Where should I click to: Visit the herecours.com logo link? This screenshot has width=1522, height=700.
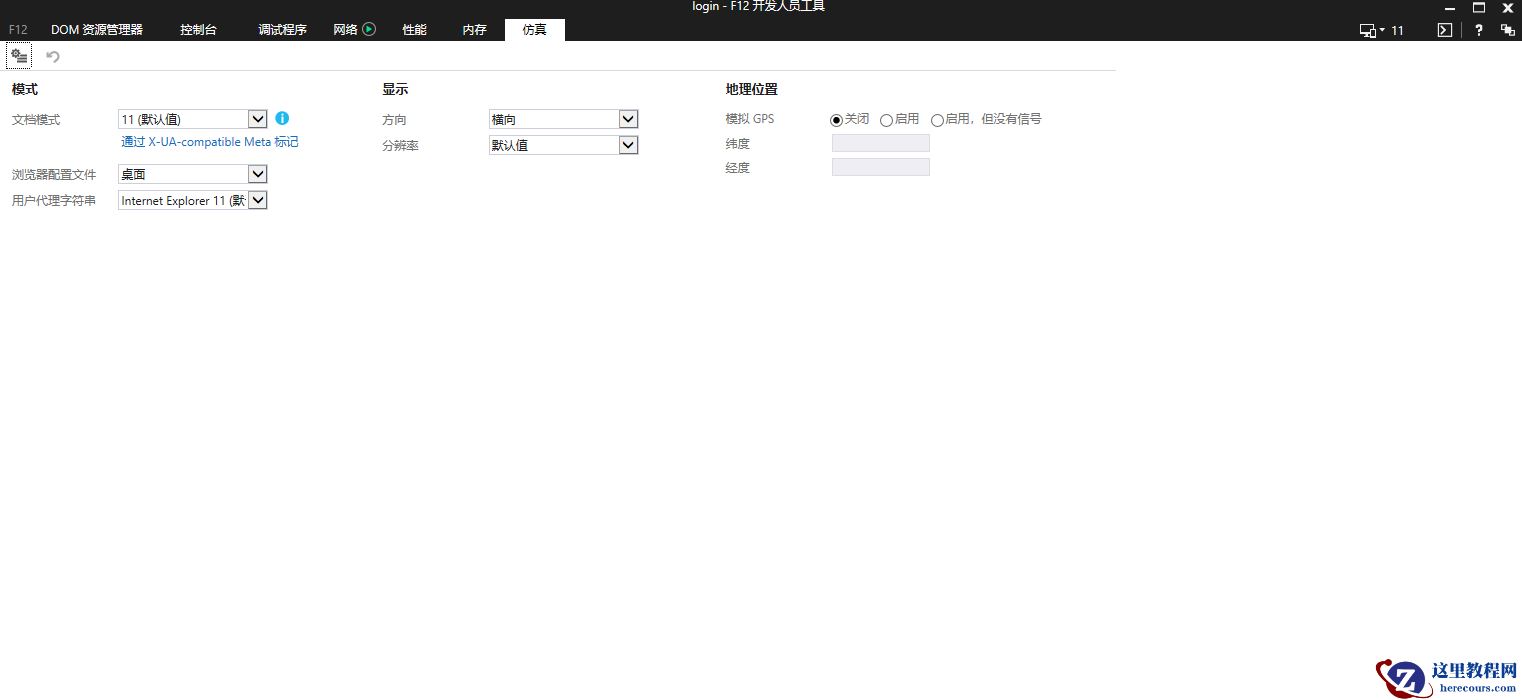[1444, 677]
